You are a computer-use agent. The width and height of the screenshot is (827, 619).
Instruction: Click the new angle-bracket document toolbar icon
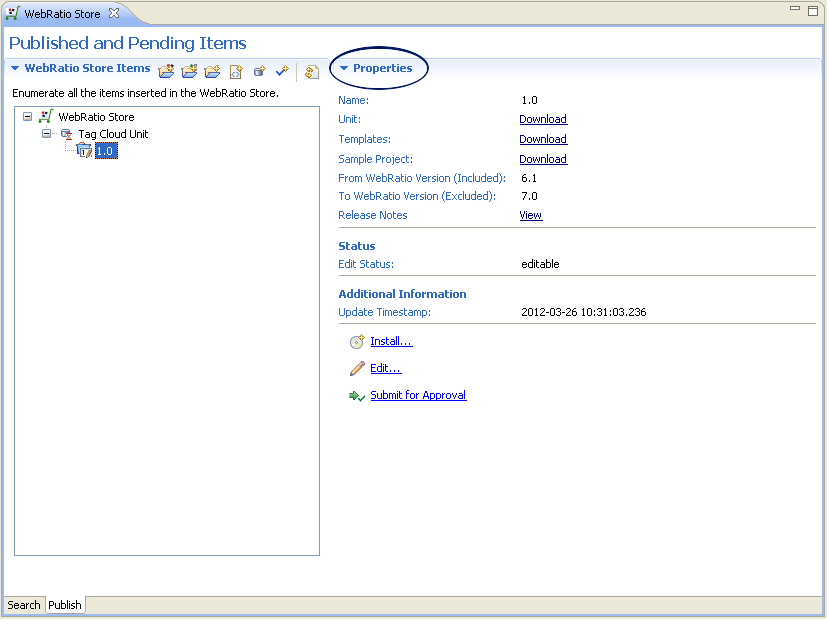click(x=236, y=71)
